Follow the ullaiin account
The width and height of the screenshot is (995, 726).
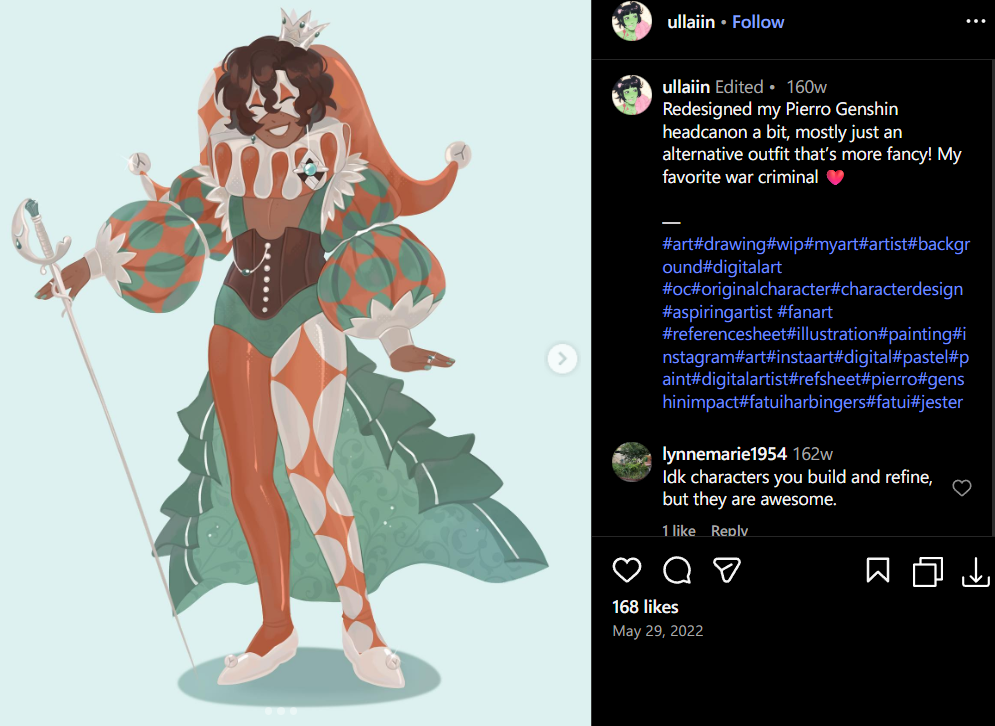[758, 22]
